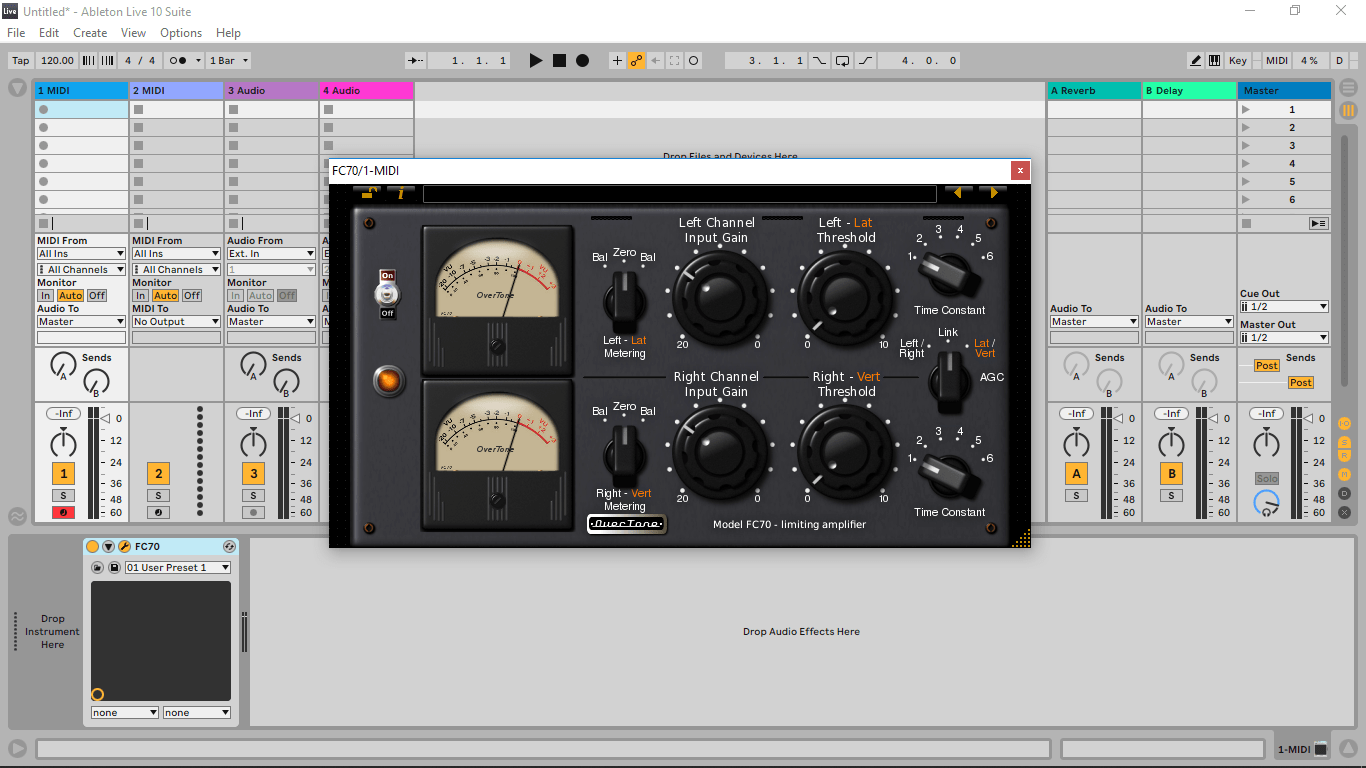Open 2 MIDI track 'No Output' dropdown
The image size is (1366, 768).
coord(176,322)
